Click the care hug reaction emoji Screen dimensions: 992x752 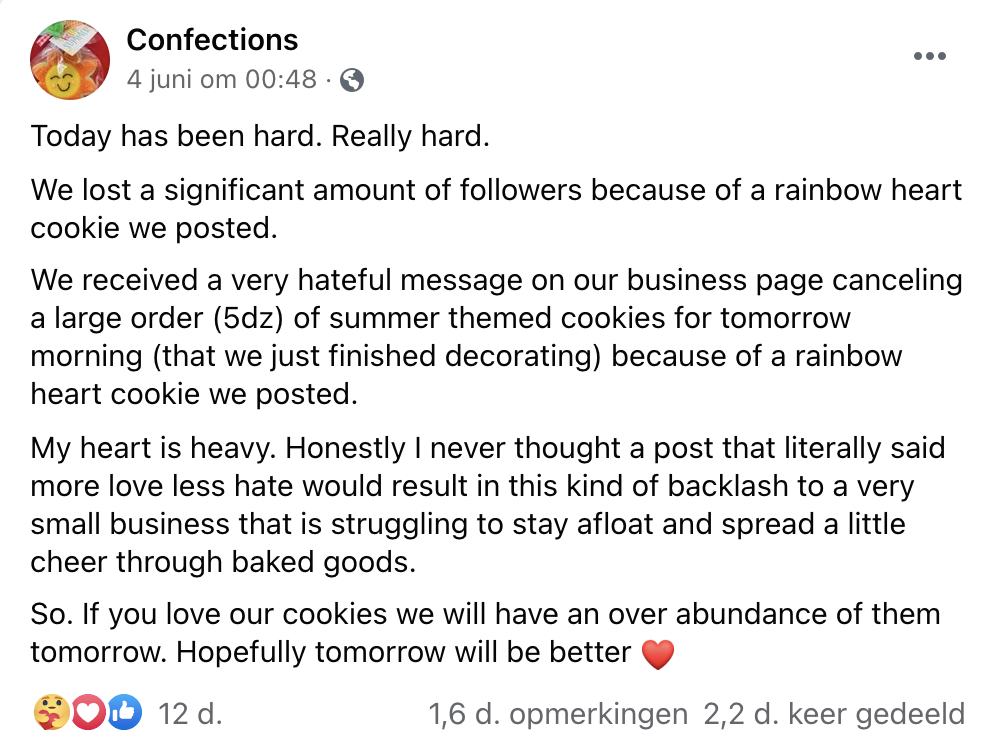tap(48, 713)
